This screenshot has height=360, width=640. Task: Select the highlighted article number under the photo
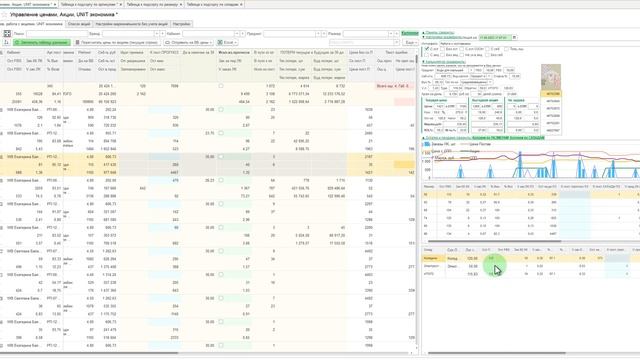[x=551, y=94]
